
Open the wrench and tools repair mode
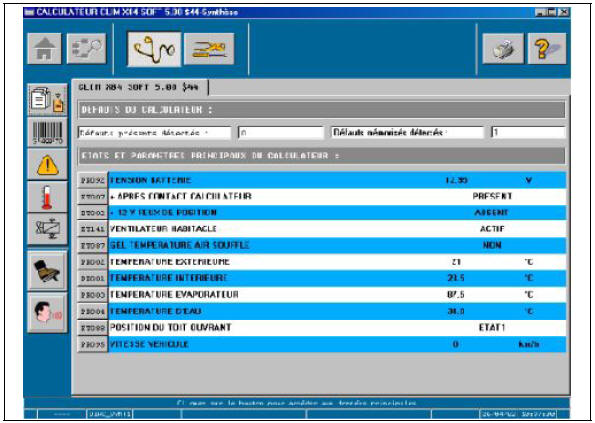pyautogui.click(x=209, y=49)
